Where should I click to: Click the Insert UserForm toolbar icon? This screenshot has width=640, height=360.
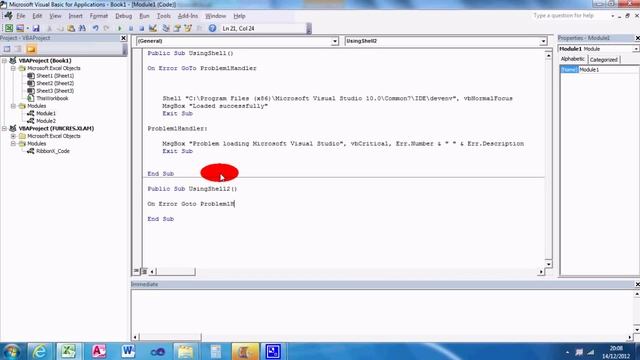[x=20, y=28]
